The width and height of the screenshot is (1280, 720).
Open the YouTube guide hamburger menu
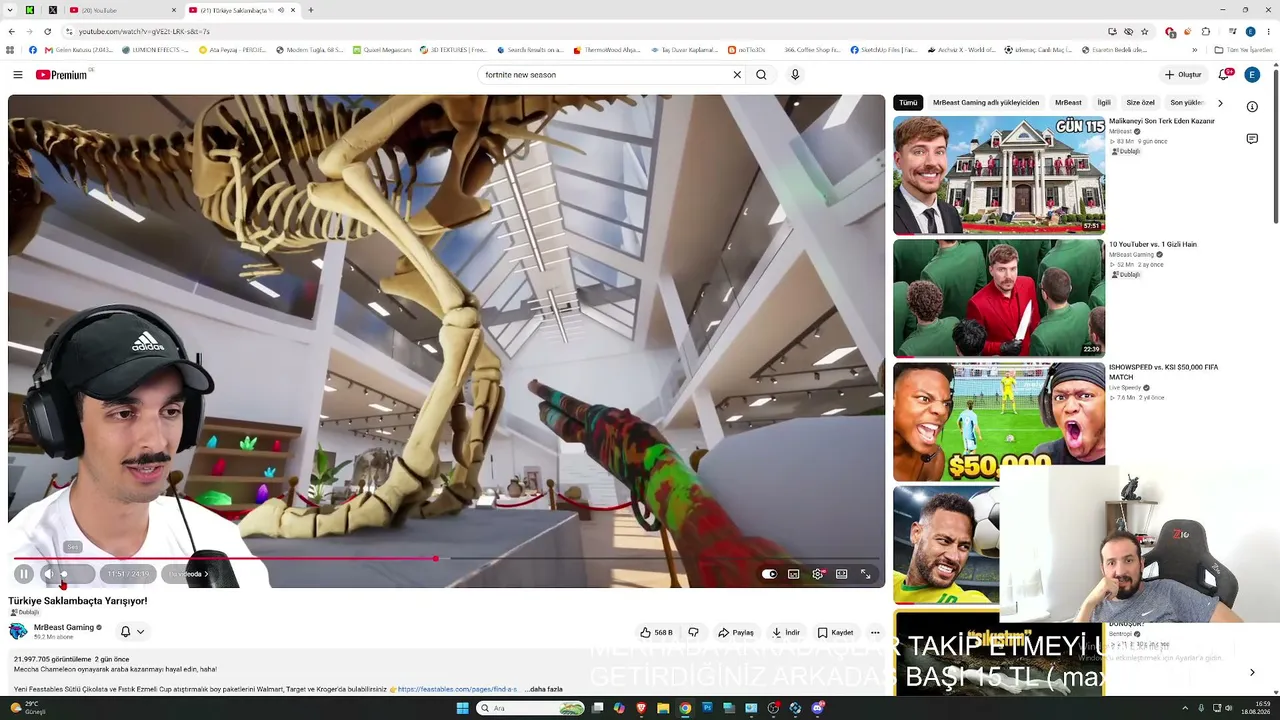[18, 75]
